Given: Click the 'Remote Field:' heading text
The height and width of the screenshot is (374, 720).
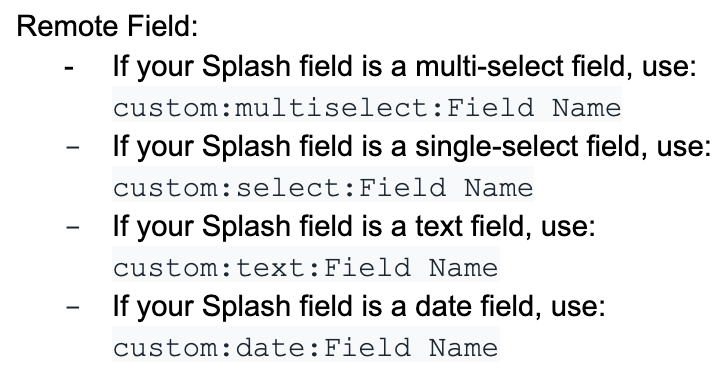Looking at the screenshot, I should (x=107, y=26).
